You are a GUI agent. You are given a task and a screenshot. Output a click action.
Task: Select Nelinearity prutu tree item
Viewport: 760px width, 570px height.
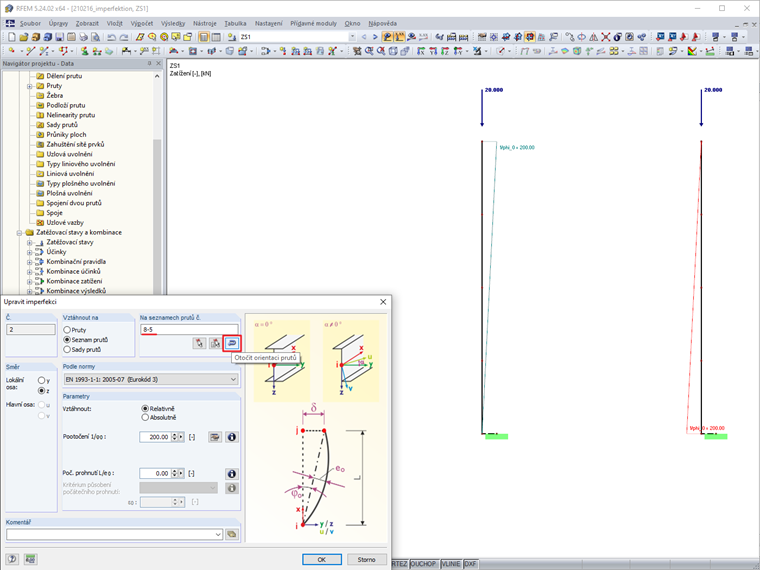pos(71,115)
